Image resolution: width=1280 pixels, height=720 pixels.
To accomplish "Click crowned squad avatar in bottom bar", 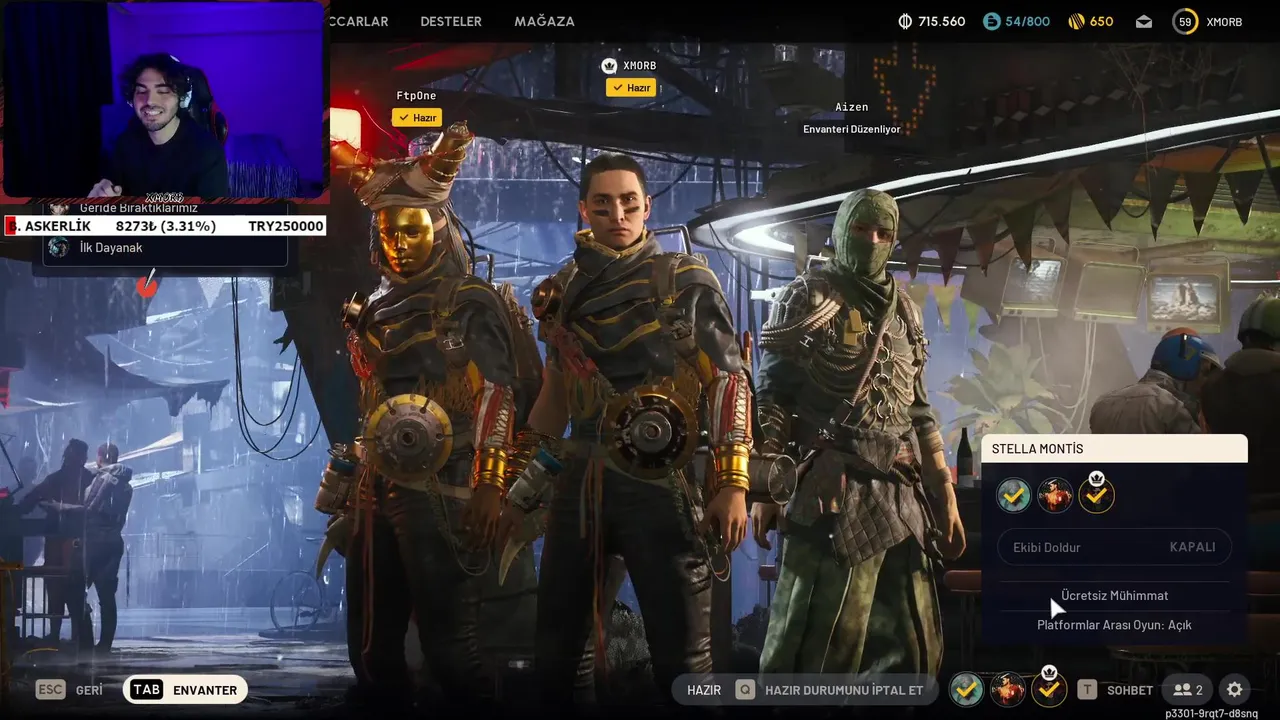I will [x=1048, y=688].
